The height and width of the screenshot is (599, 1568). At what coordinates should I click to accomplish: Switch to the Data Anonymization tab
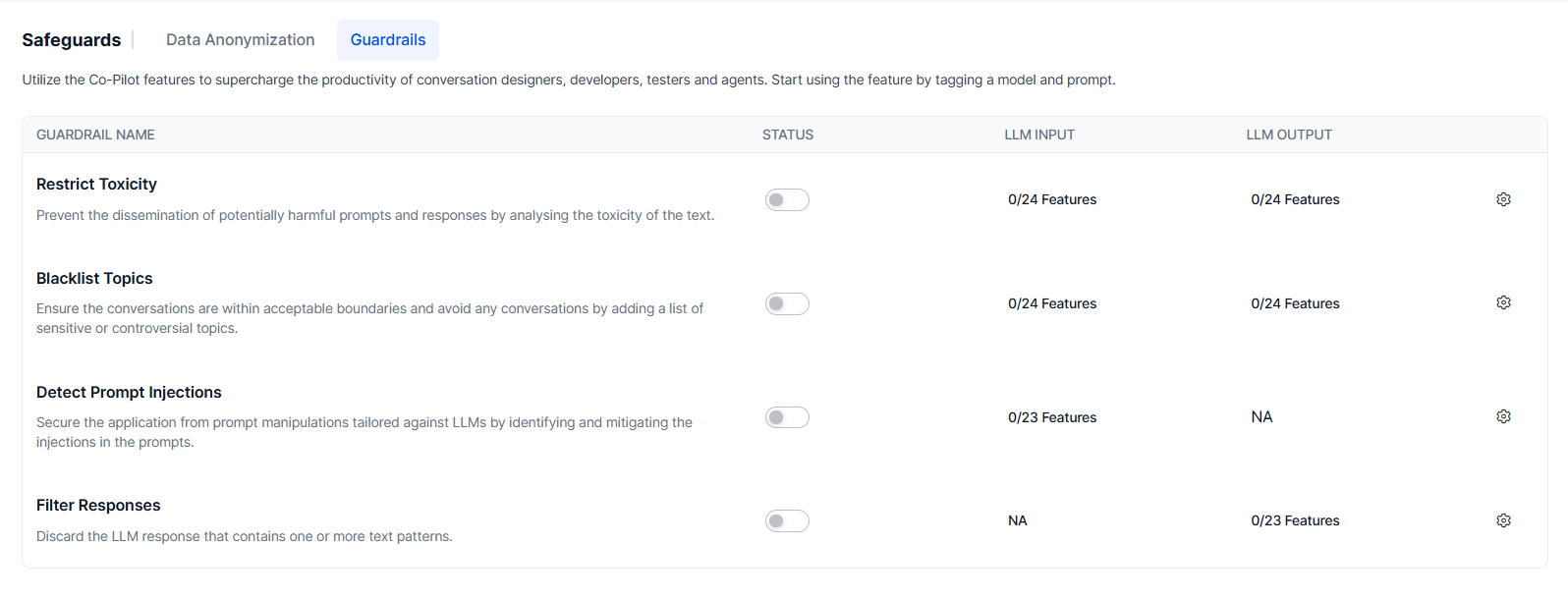pyautogui.click(x=240, y=40)
